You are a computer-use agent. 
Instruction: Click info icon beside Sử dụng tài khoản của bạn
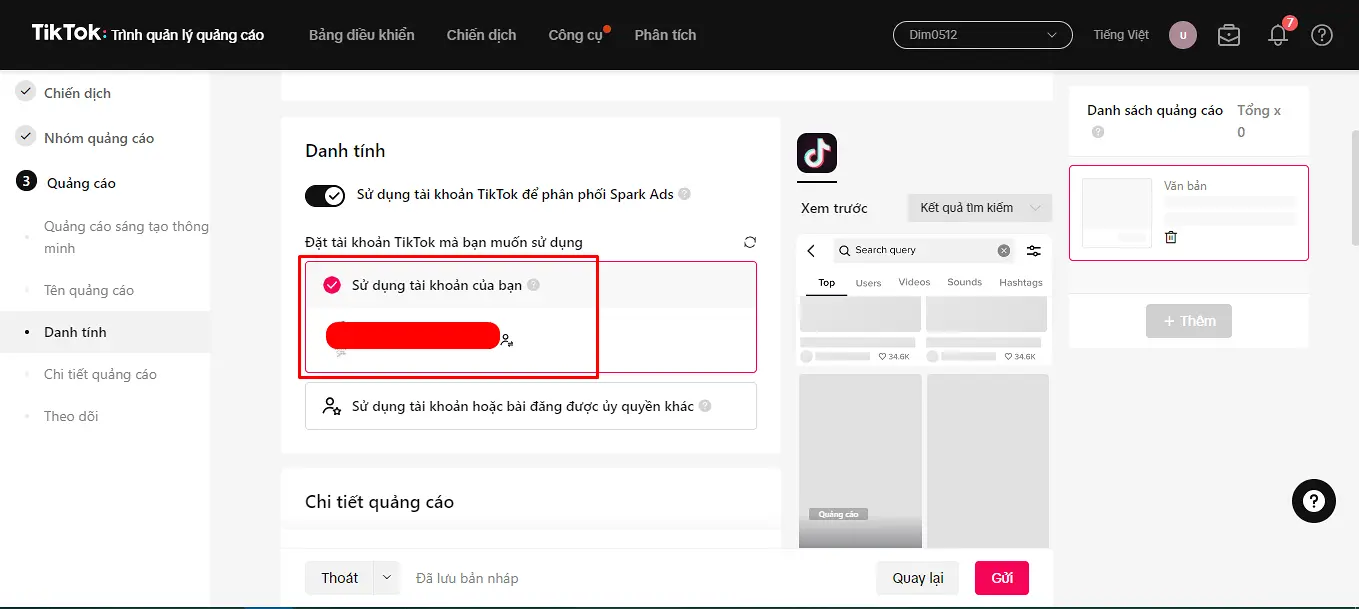coord(533,285)
